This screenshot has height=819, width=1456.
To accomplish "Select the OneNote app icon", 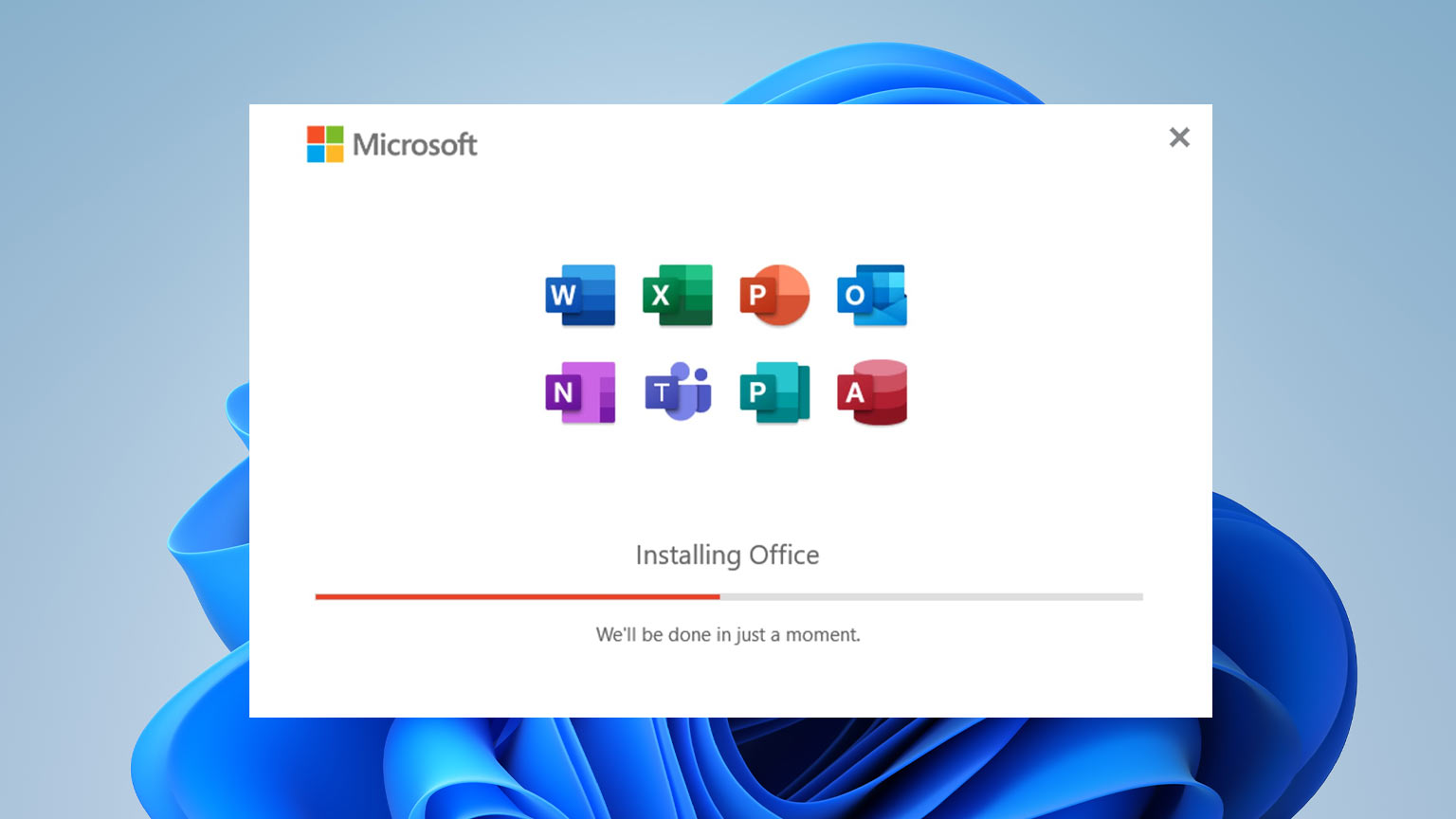I will 579,393.
